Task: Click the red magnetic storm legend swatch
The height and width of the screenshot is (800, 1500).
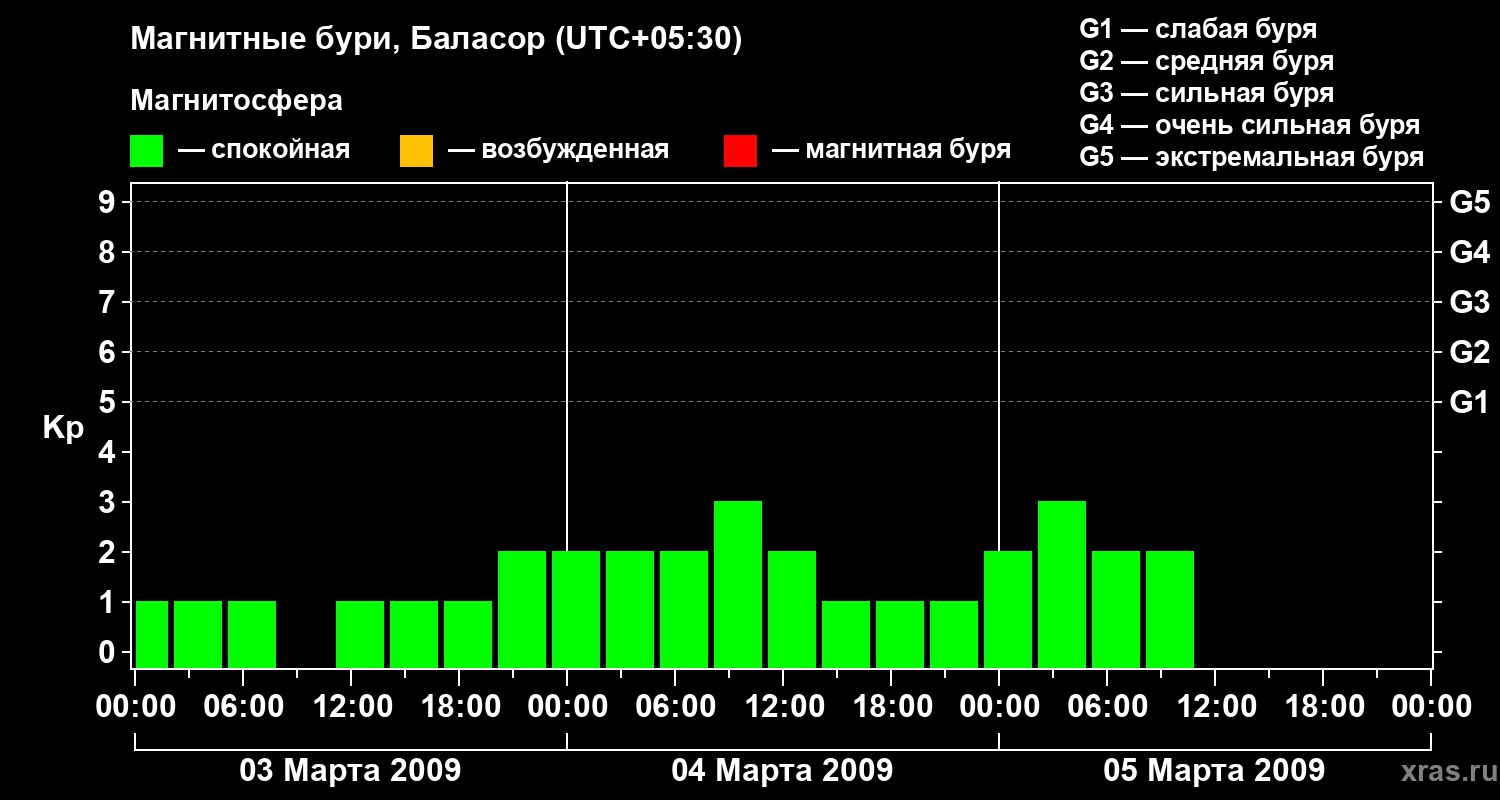Action: point(740,151)
